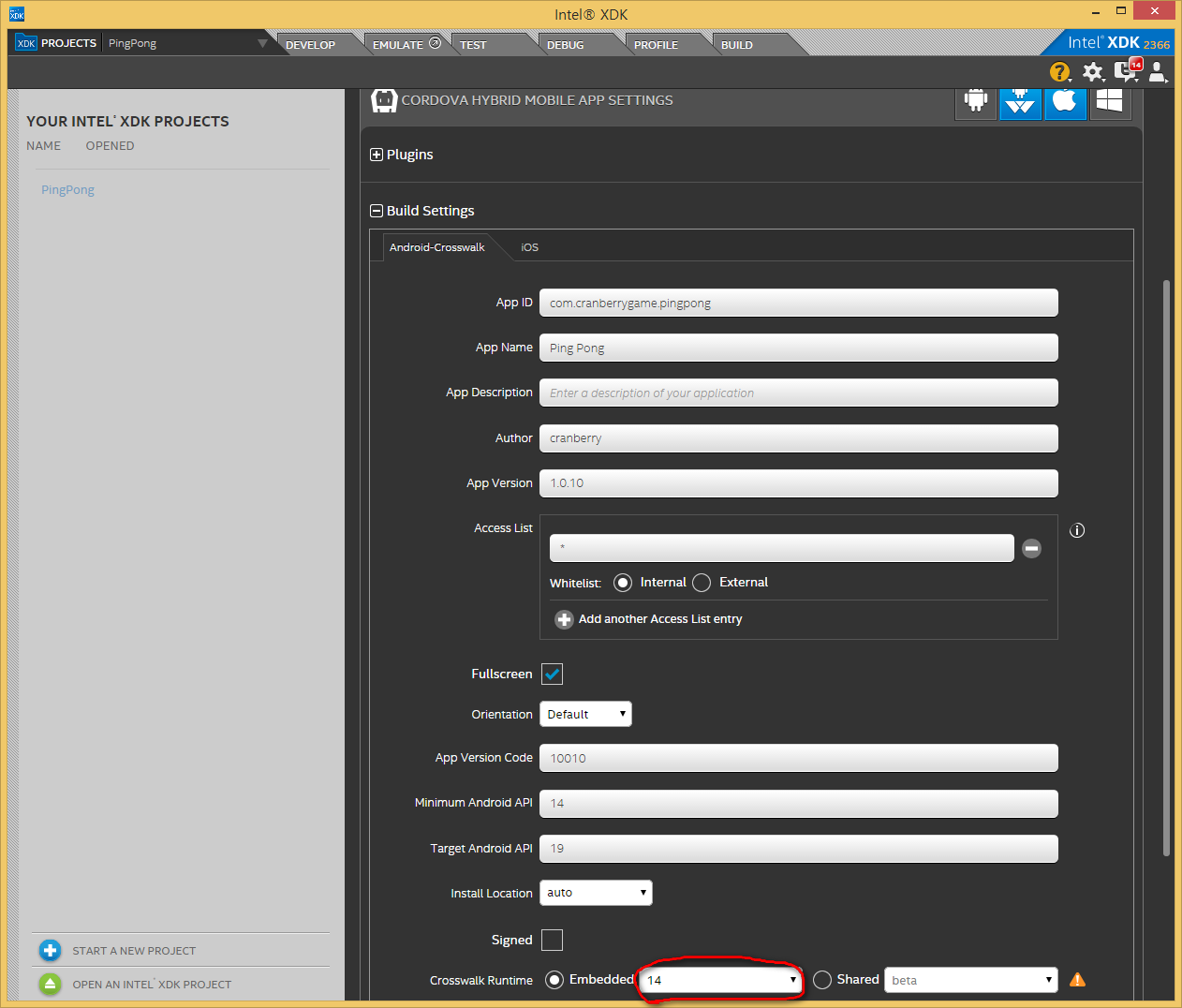Image resolution: width=1182 pixels, height=1008 pixels.
Task: Open the Embedded Crosswalk version dropdown
Action: pos(720,980)
